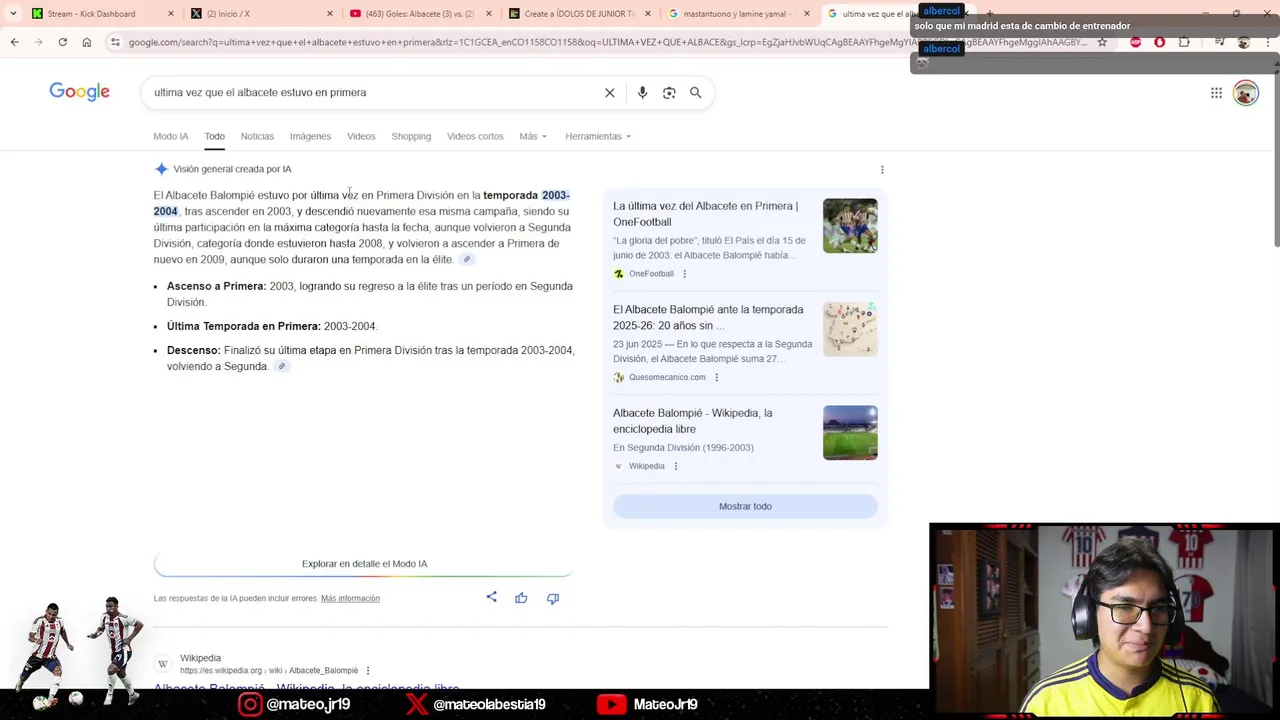View site information icon in address bar

point(115,42)
